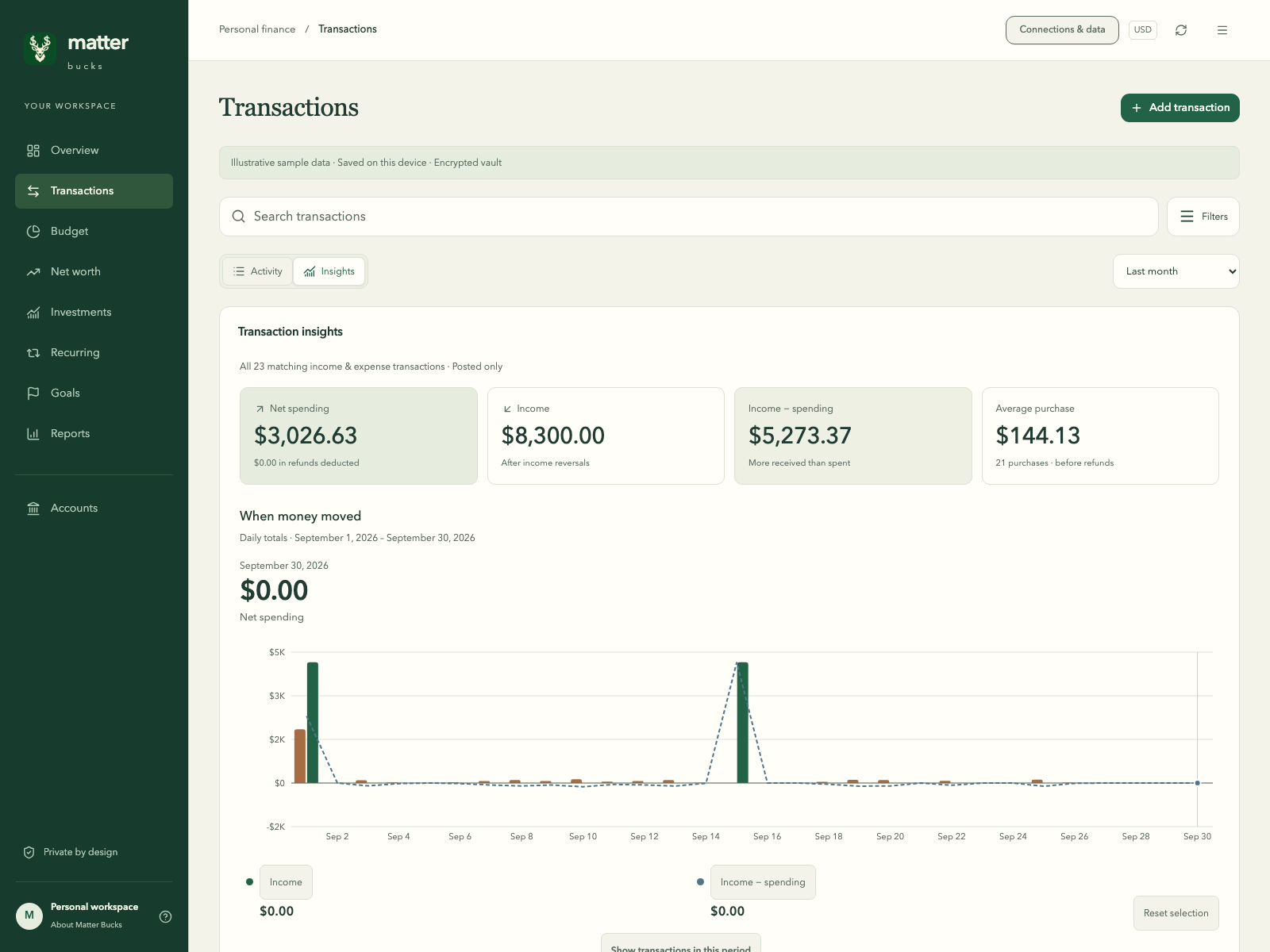Click the brown spending bar on Sep 1

point(300,756)
